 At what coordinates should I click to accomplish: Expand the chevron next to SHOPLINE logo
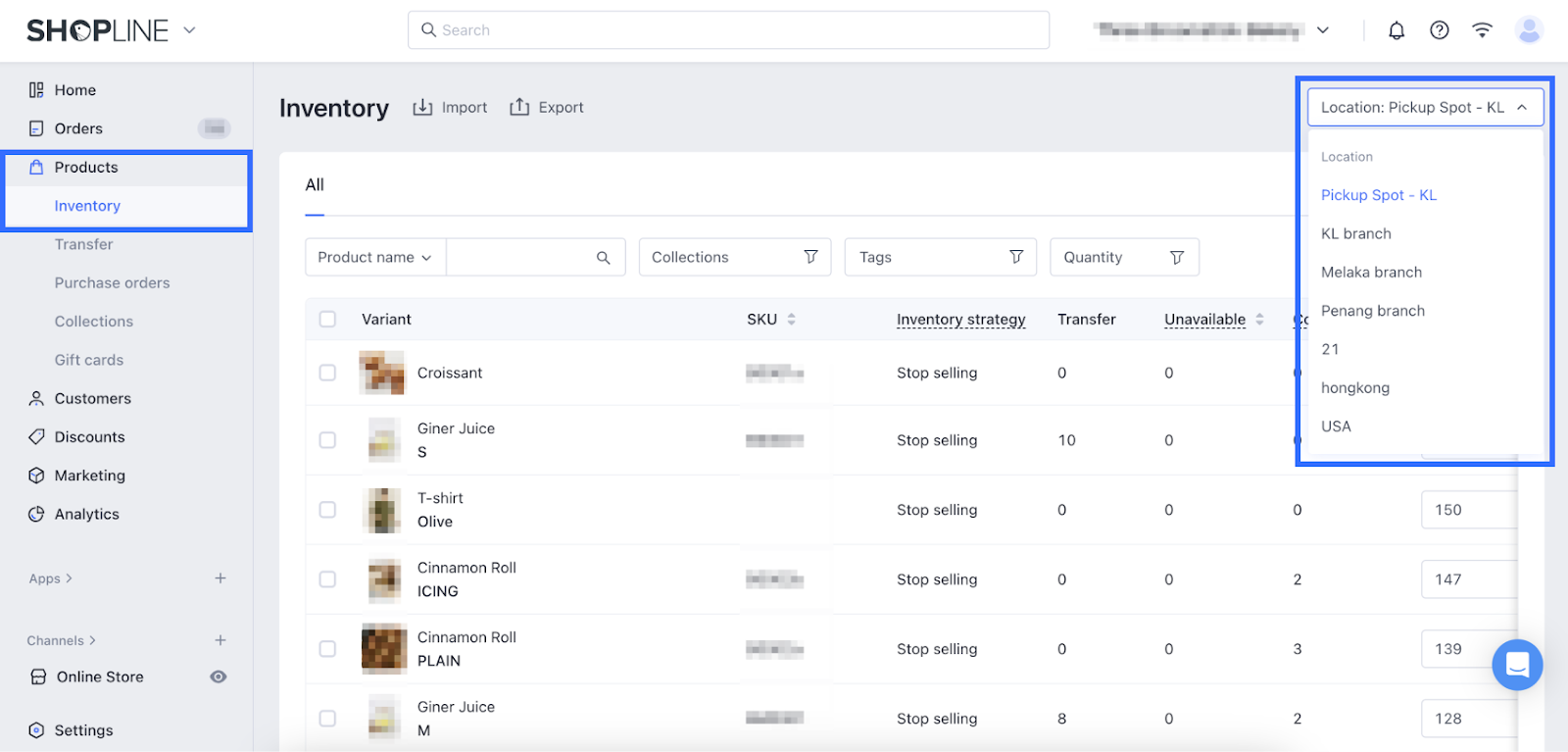189,30
